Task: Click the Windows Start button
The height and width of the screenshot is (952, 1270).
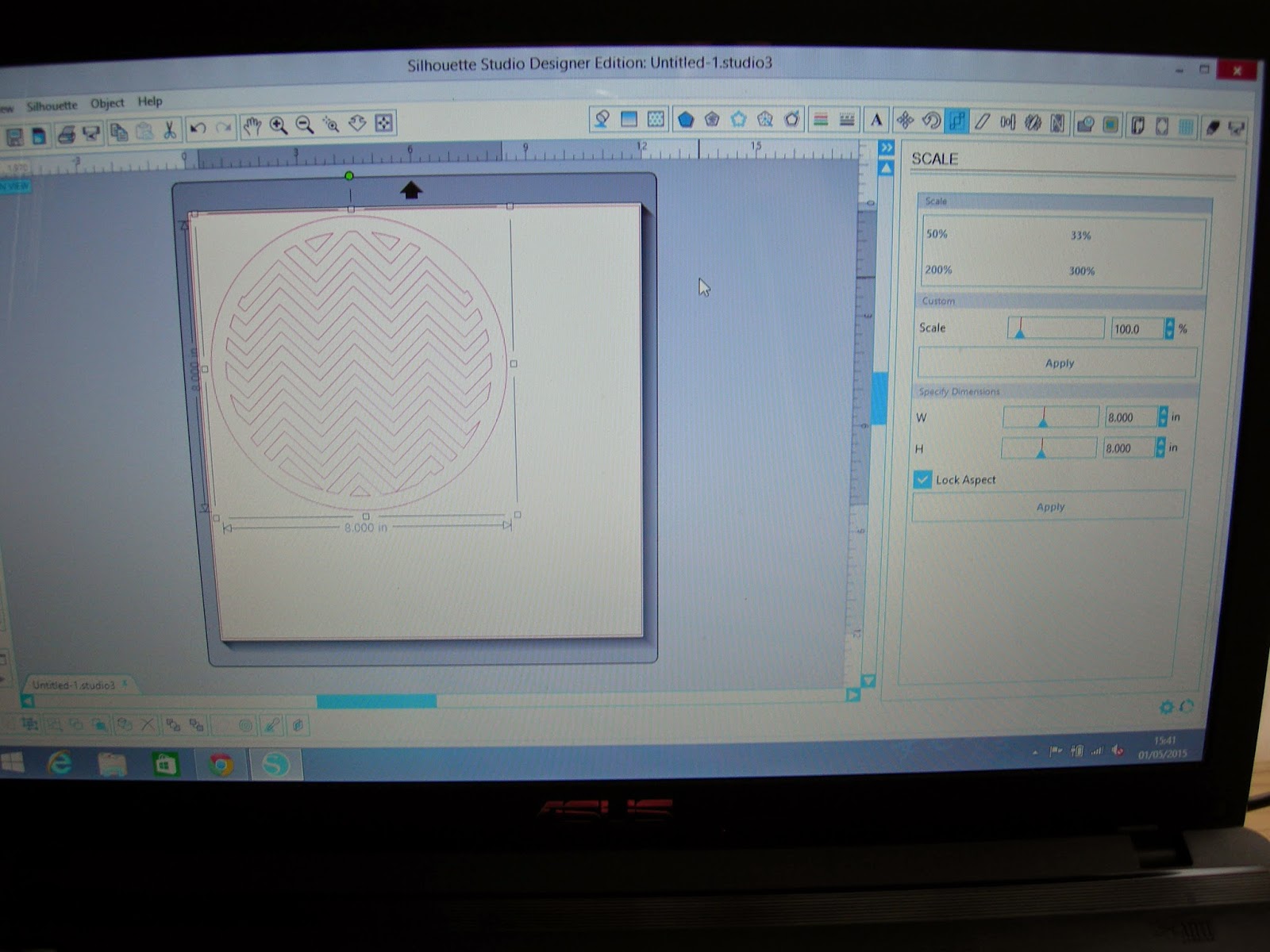Action: [x=12, y=764]
